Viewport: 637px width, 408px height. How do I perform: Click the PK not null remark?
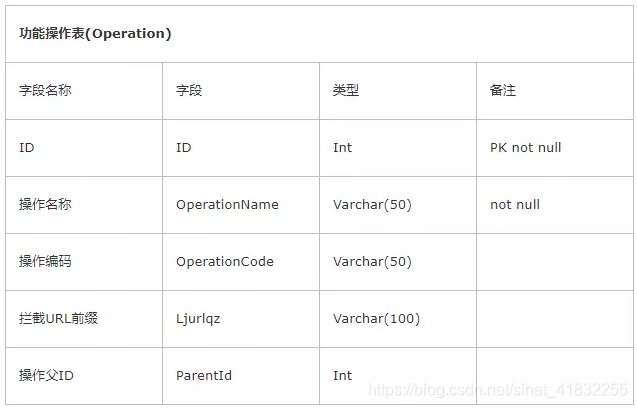click(x=525, y=148)
